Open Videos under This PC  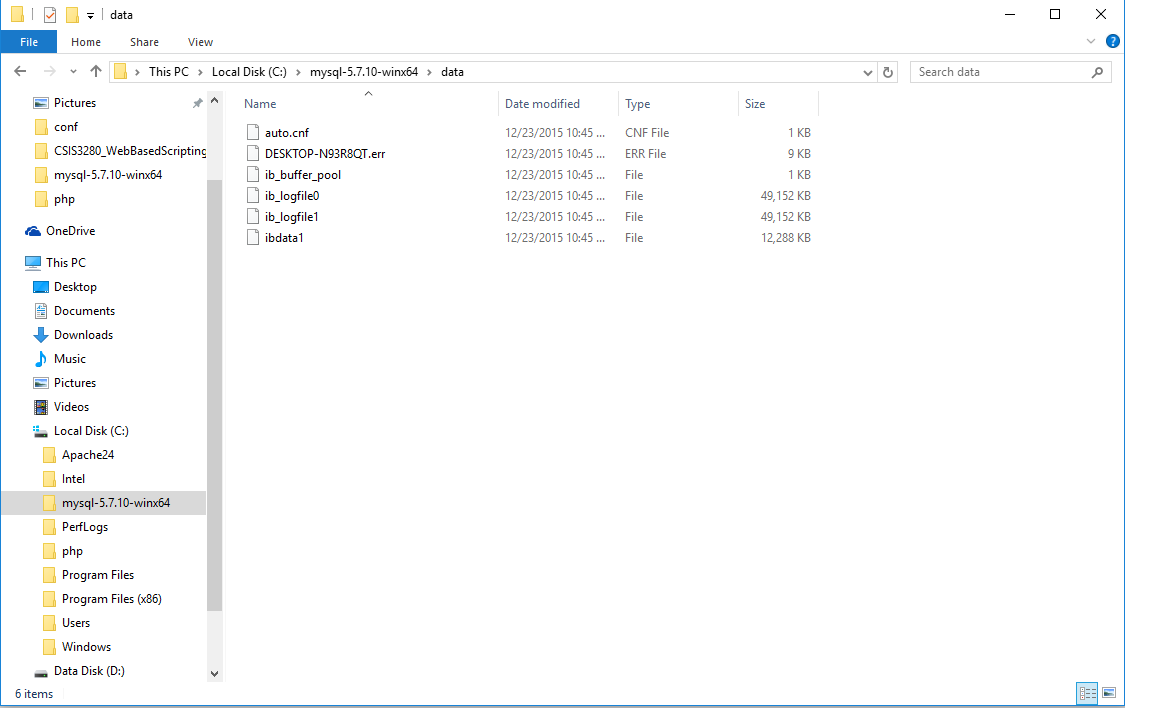click(x=71, y=407)
